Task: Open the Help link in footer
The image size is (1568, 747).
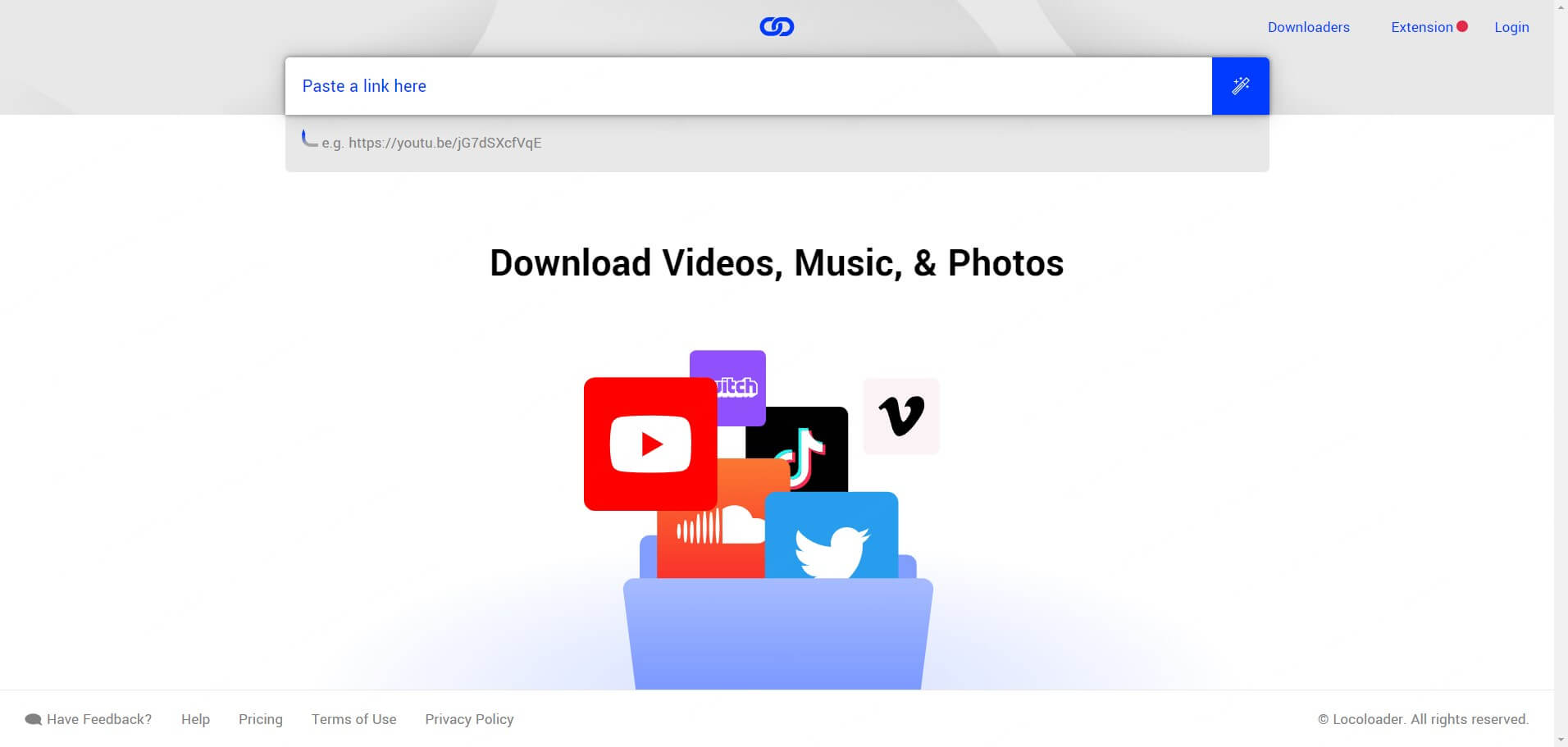Action: point(195,719)
